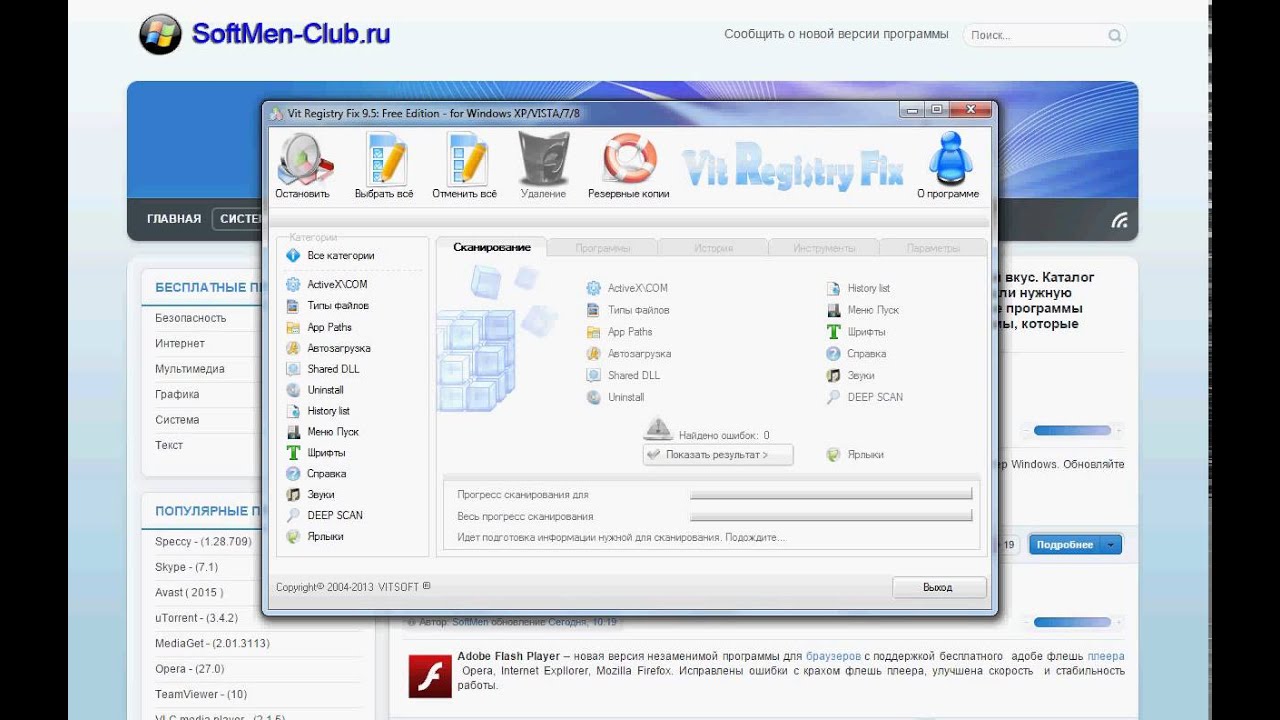This screenshot has width=1280, height=720.
Task: Open uTorrent - (3.4.2) popular program link
Action: click(x=196, y=618)
